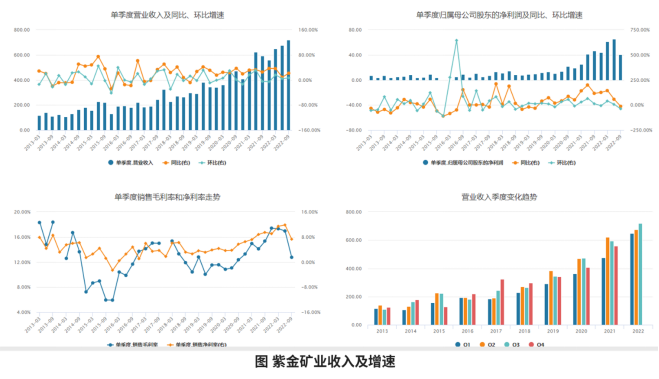Click 归属母公司股东的净利润 legend marker
This screenshot has width=659, height=379.
tap(425, 163)
